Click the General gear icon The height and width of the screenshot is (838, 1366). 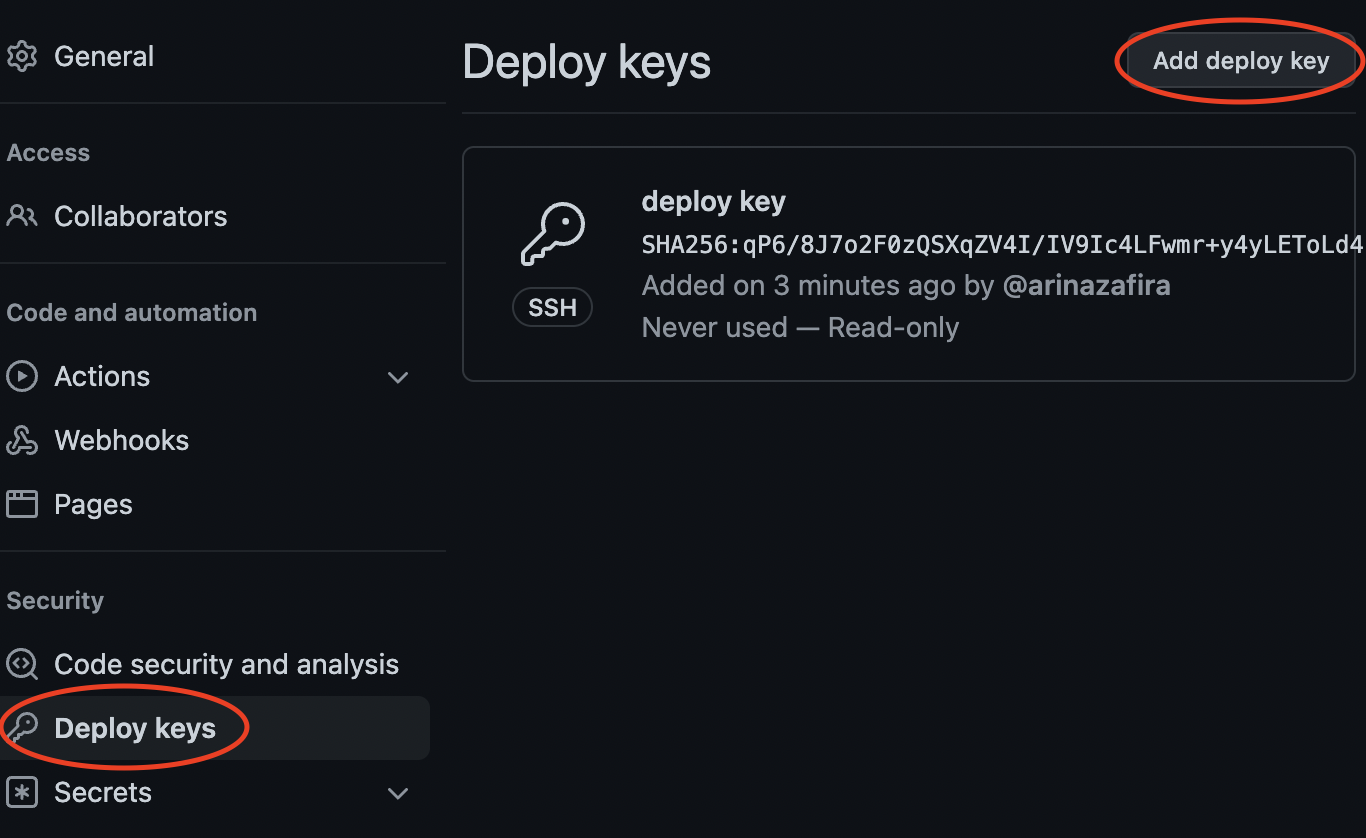click(22, 56)
